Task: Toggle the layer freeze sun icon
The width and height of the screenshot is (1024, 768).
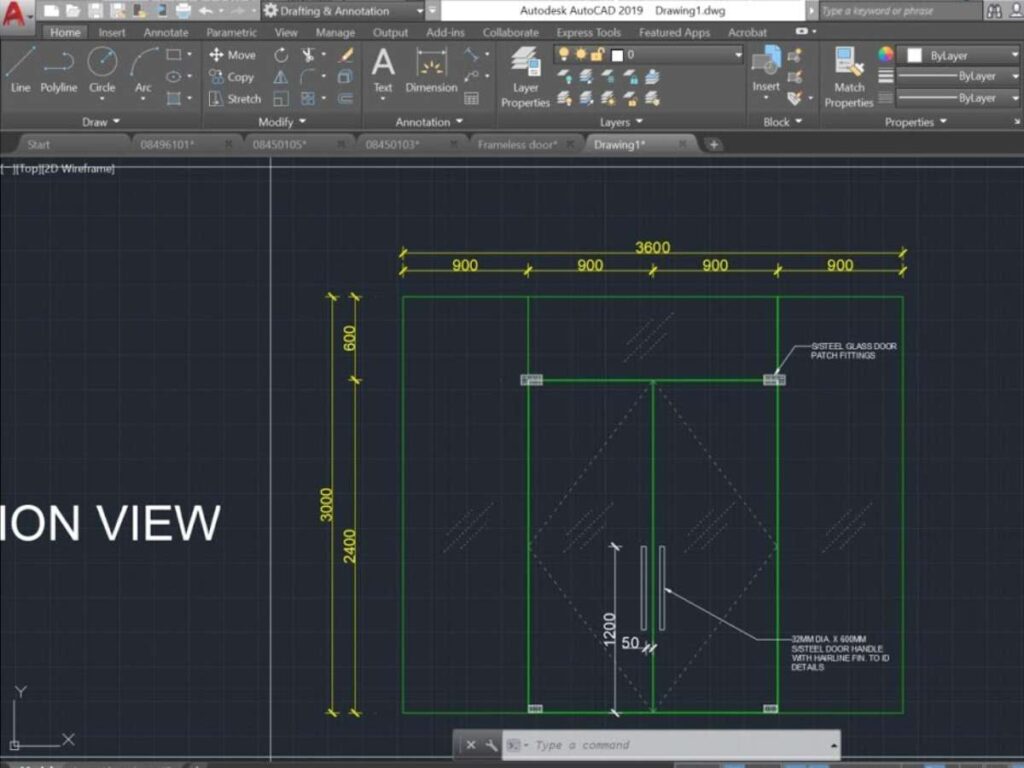Action: [581, 55]
